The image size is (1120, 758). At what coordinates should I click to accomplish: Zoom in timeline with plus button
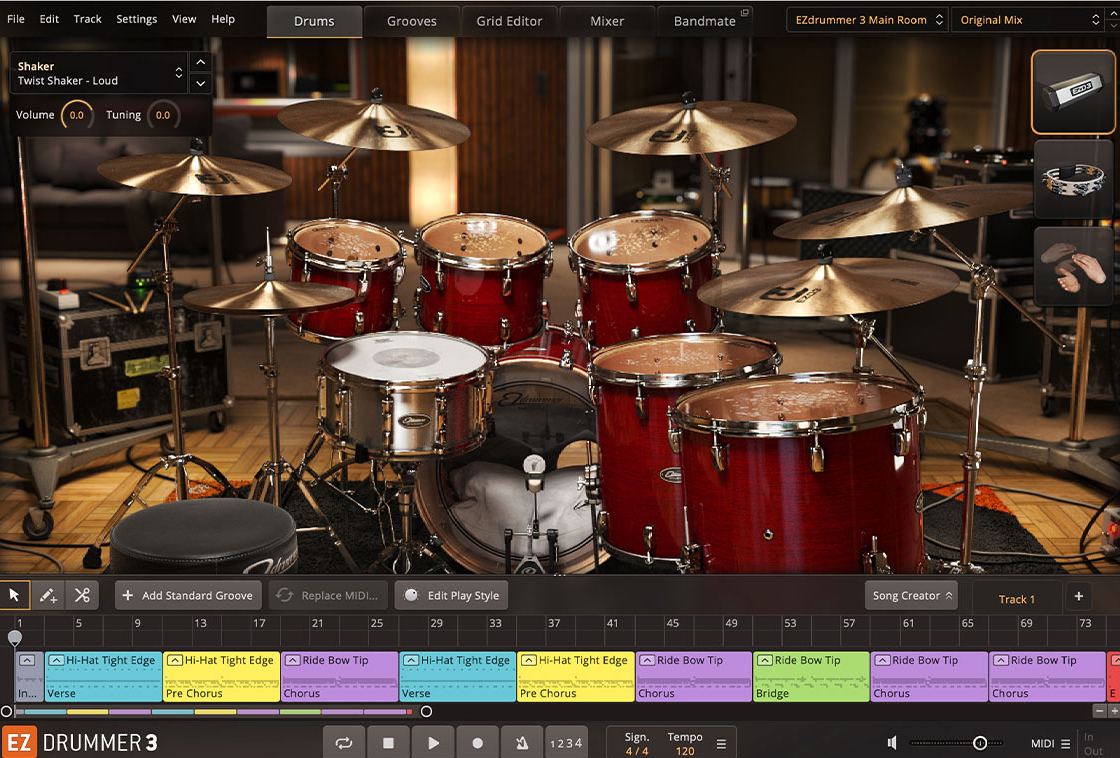click(1114, 711)
